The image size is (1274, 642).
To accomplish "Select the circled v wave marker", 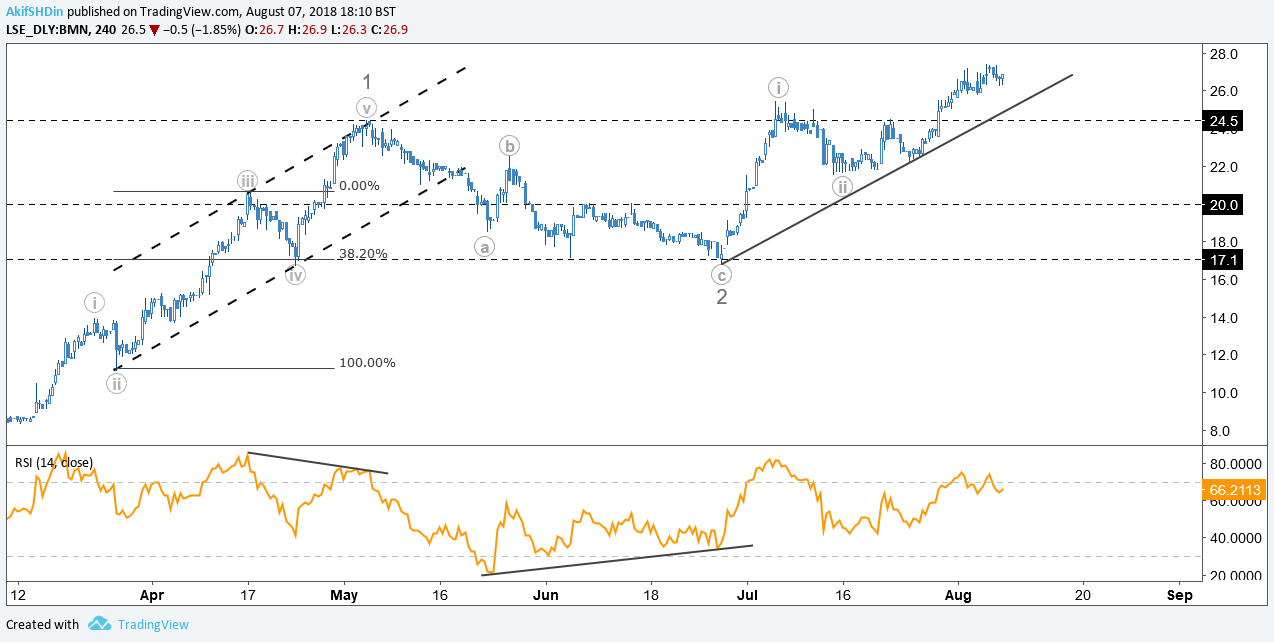I will click(367, 108).
